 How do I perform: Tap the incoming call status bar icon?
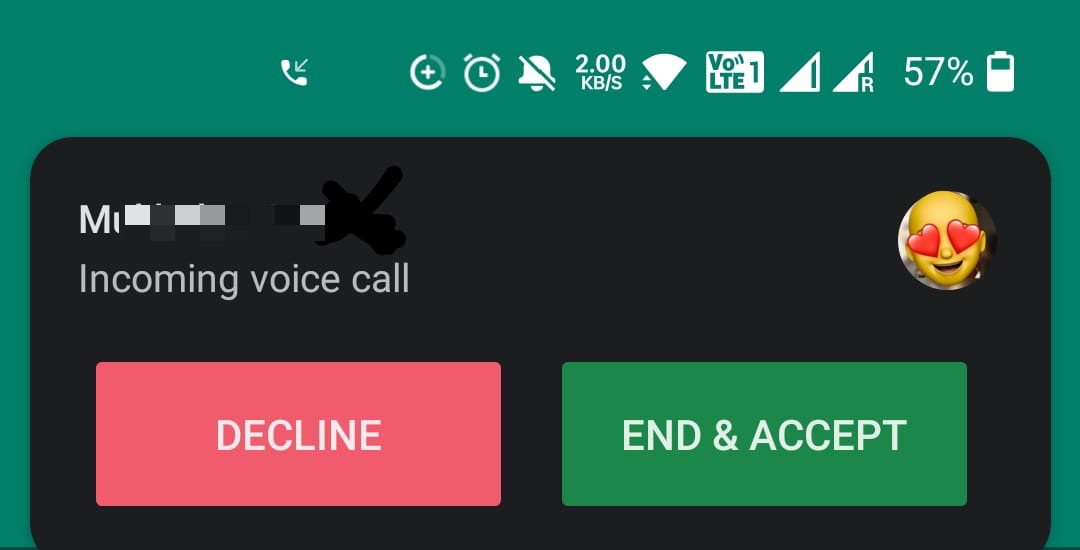point(294,72)
